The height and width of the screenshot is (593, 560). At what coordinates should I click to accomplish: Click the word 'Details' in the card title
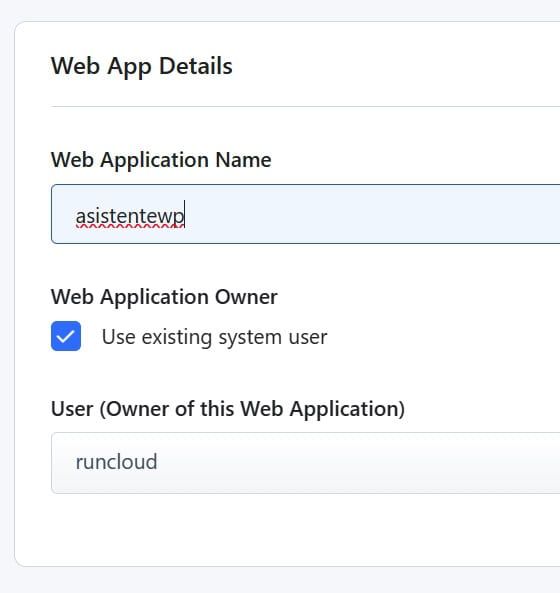tap(195, 66)
